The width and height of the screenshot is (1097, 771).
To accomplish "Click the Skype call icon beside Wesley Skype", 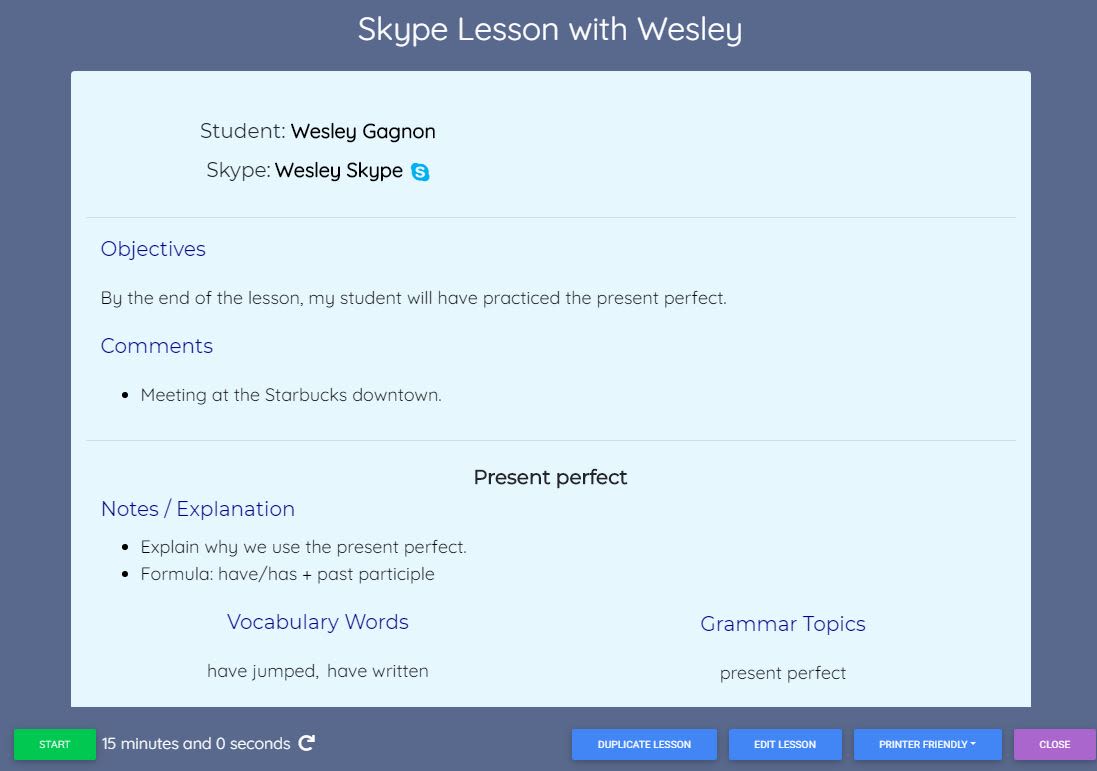I will pyautogui.click(x=421, y=171).
